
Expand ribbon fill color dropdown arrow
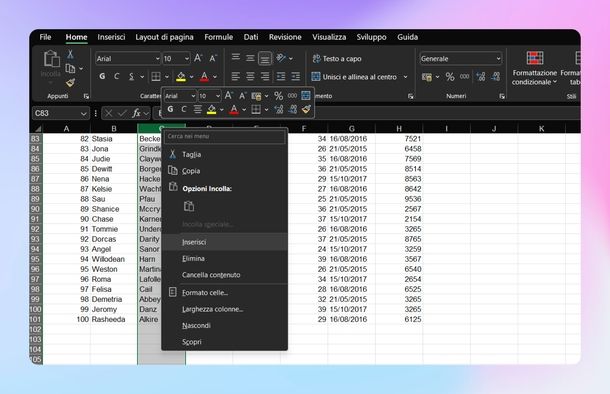tap(191, 77)
